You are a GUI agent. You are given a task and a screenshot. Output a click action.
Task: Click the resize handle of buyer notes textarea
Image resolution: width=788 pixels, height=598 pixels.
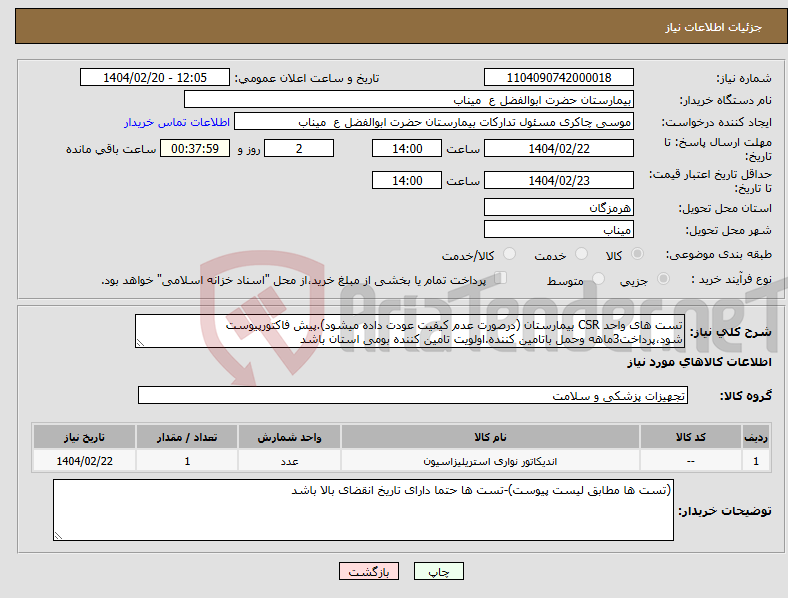(58, 536)
